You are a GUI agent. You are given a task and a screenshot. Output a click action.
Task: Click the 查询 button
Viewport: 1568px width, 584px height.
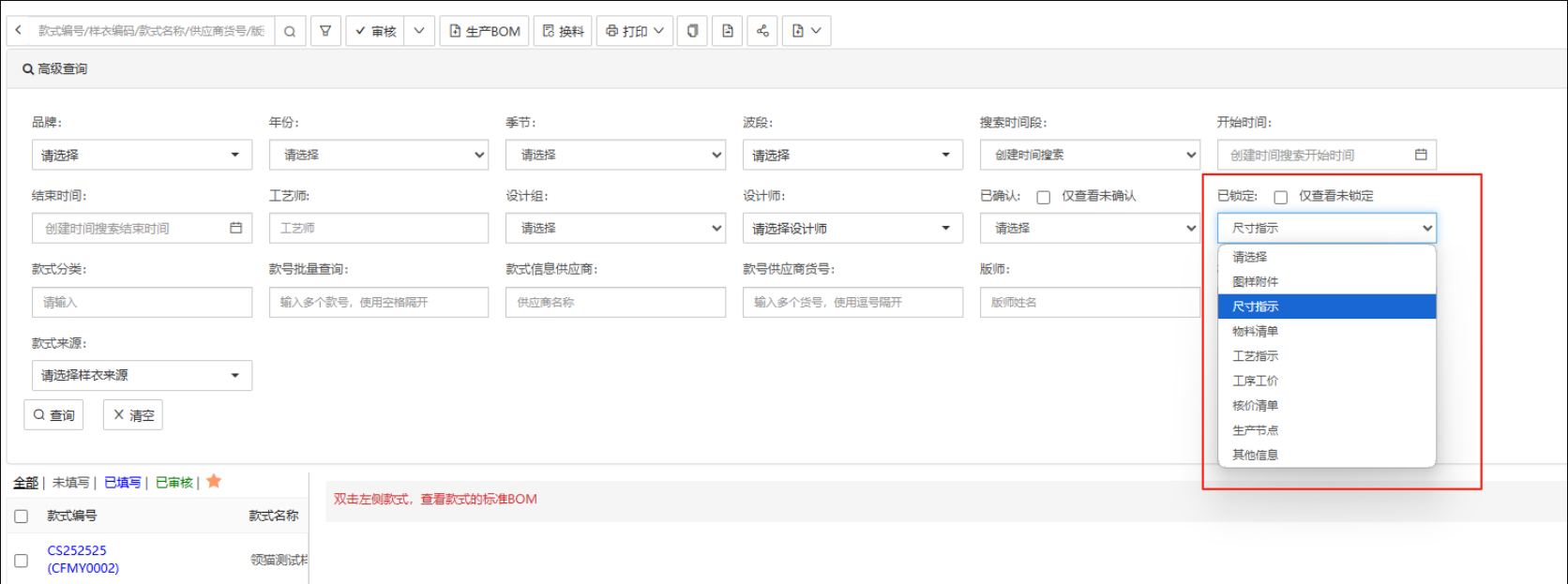click(53, 415)
